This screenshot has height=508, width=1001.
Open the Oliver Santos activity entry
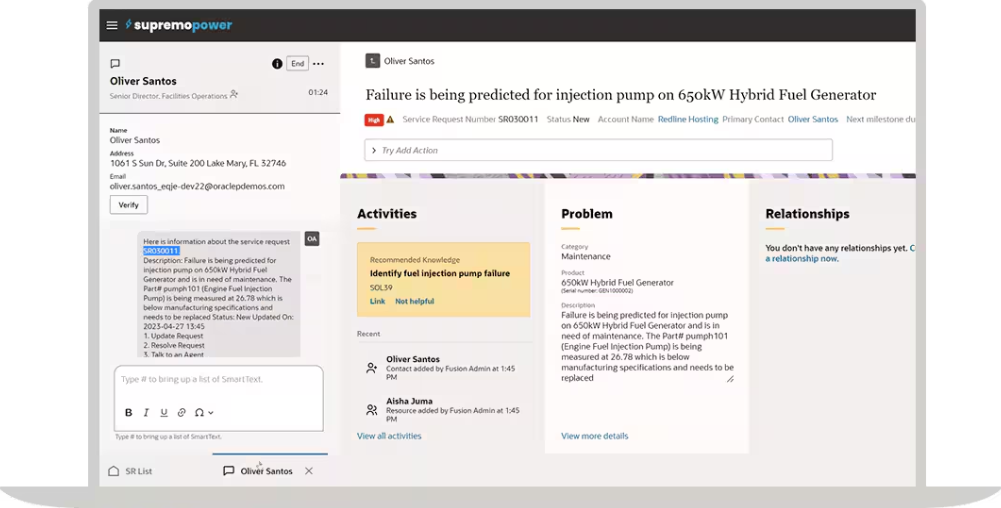(445, 368)
